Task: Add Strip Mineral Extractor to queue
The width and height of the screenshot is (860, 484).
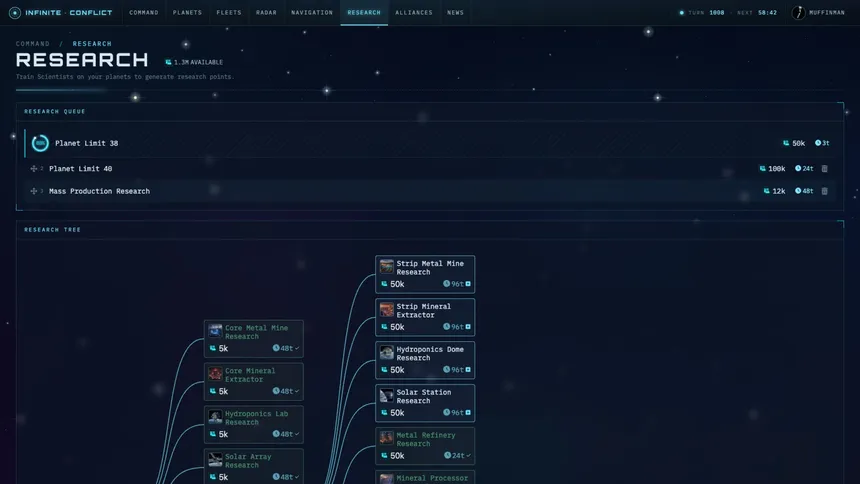Action: [x=468, y=327]
